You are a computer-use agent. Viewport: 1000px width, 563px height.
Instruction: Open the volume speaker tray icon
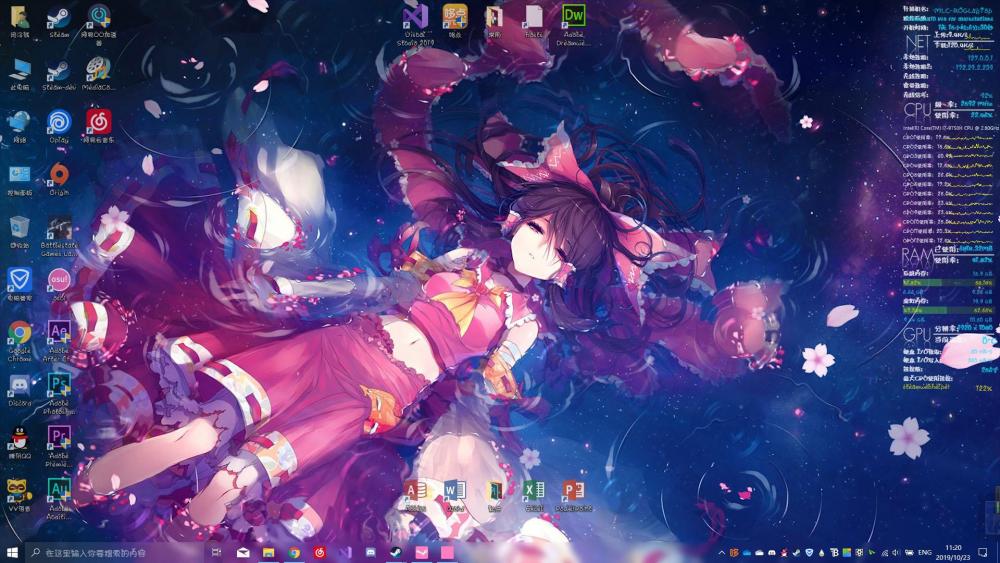895,553
